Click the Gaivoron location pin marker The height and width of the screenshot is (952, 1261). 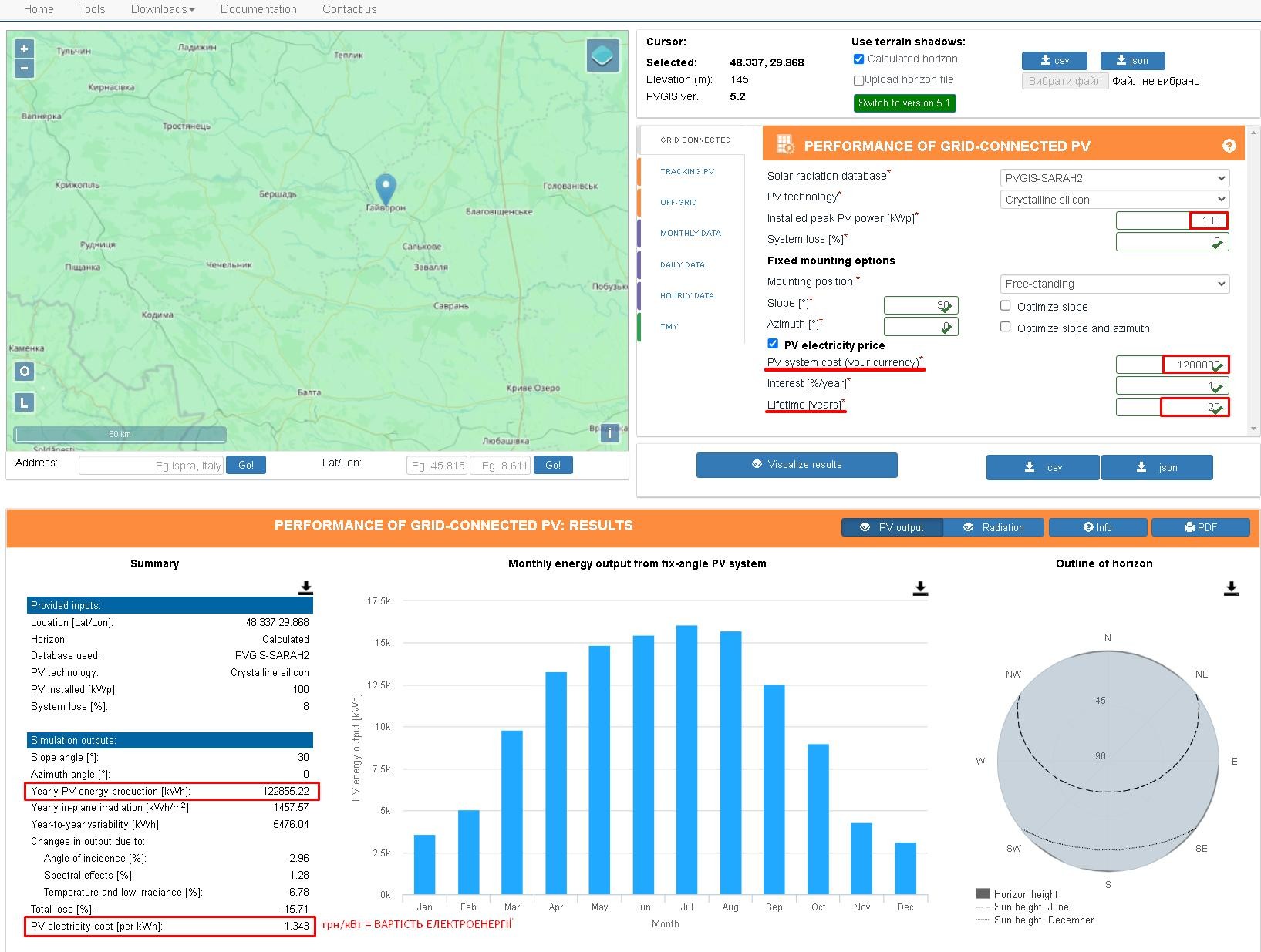tap(385, 188)
